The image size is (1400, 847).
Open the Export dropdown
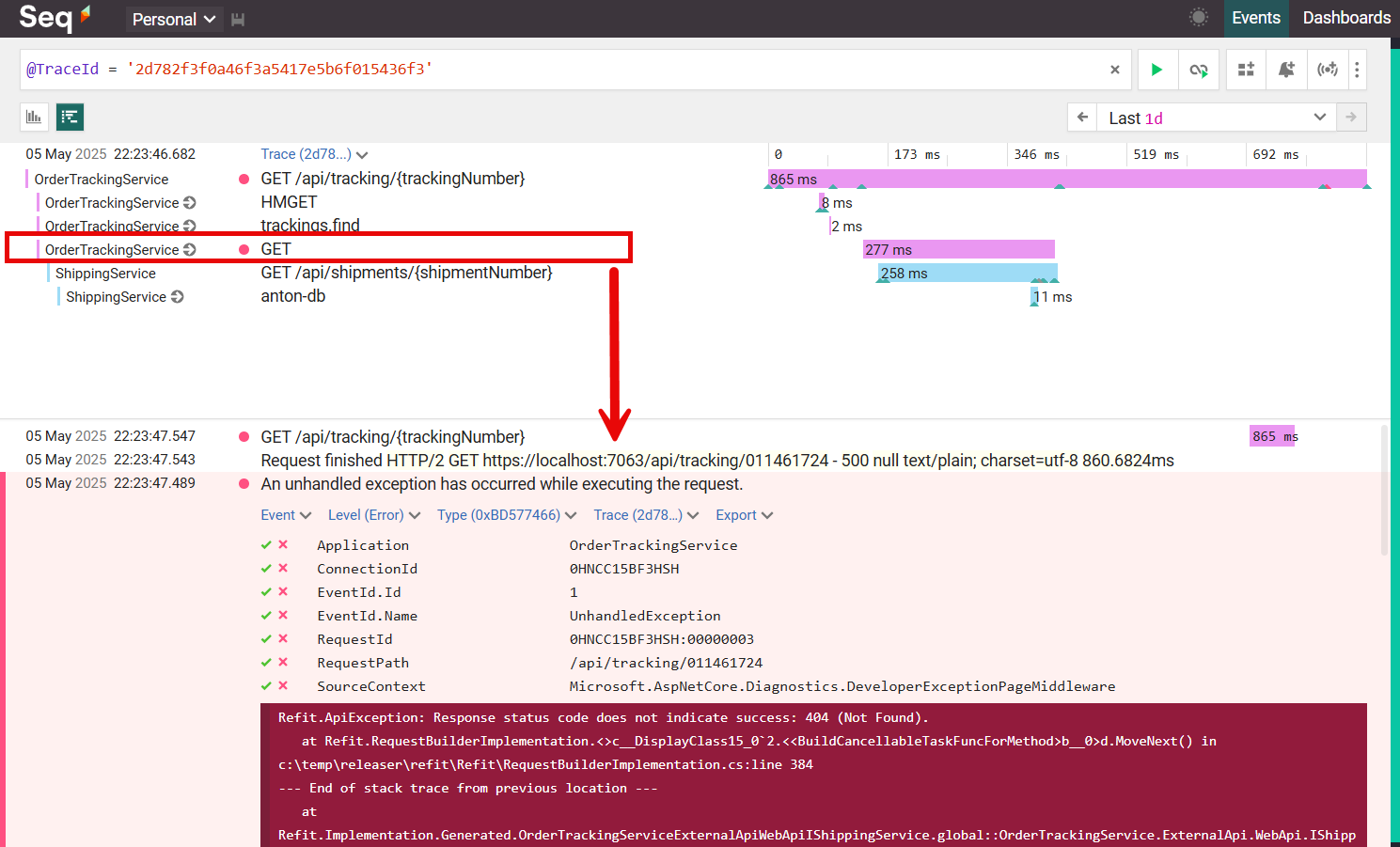pos(744,515)
